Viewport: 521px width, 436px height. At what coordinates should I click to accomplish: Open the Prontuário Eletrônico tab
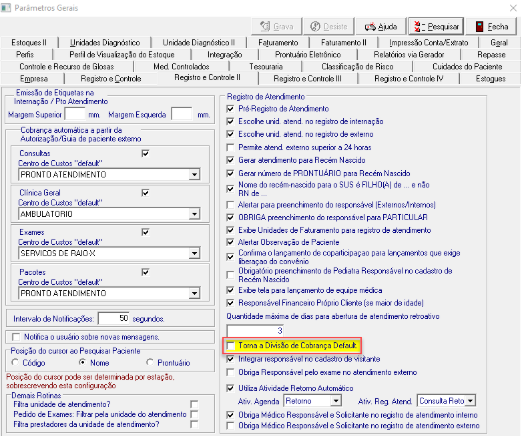pyautogui.click(x=308, y=55)
